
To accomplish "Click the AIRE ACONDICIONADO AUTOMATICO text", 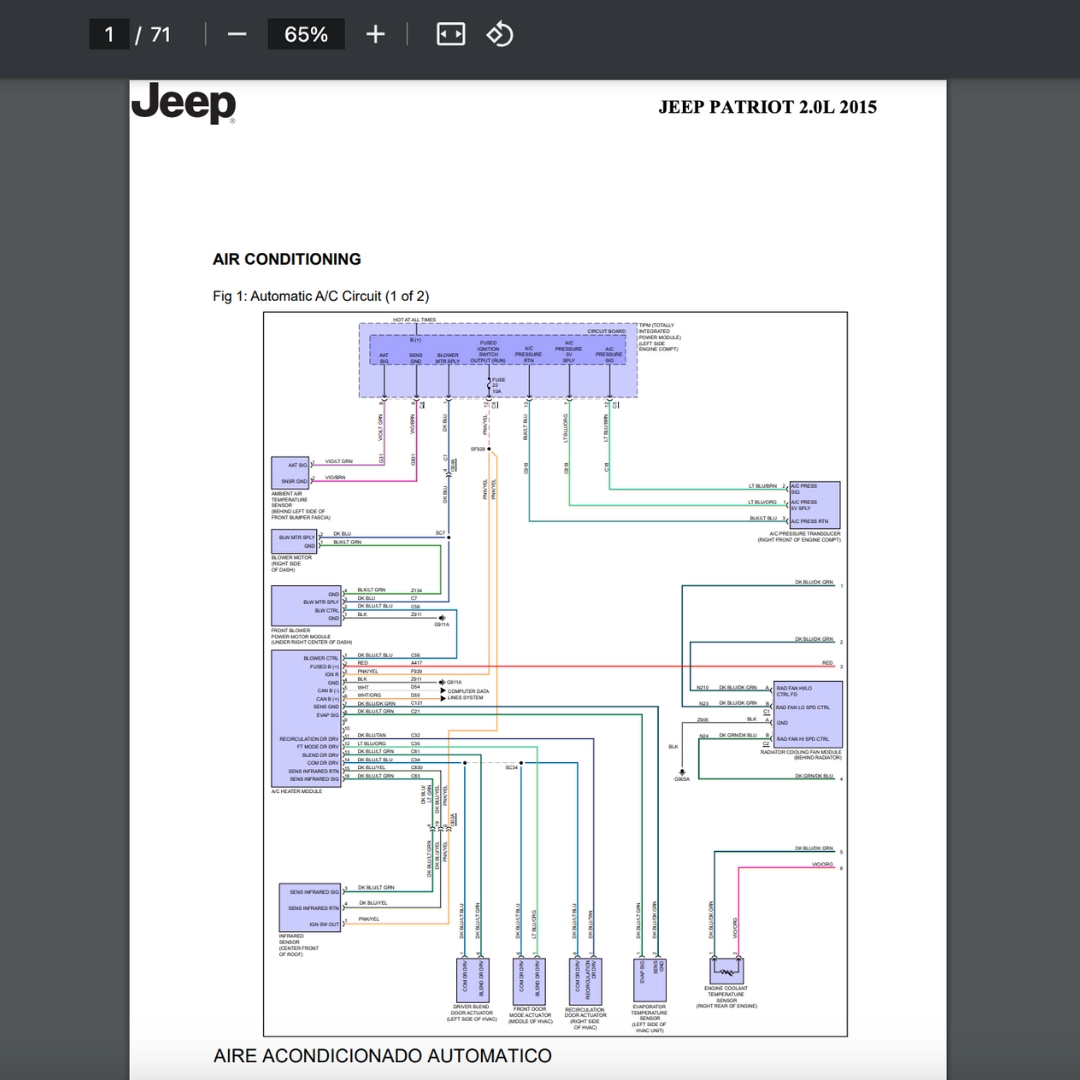I will (382, 1056).
